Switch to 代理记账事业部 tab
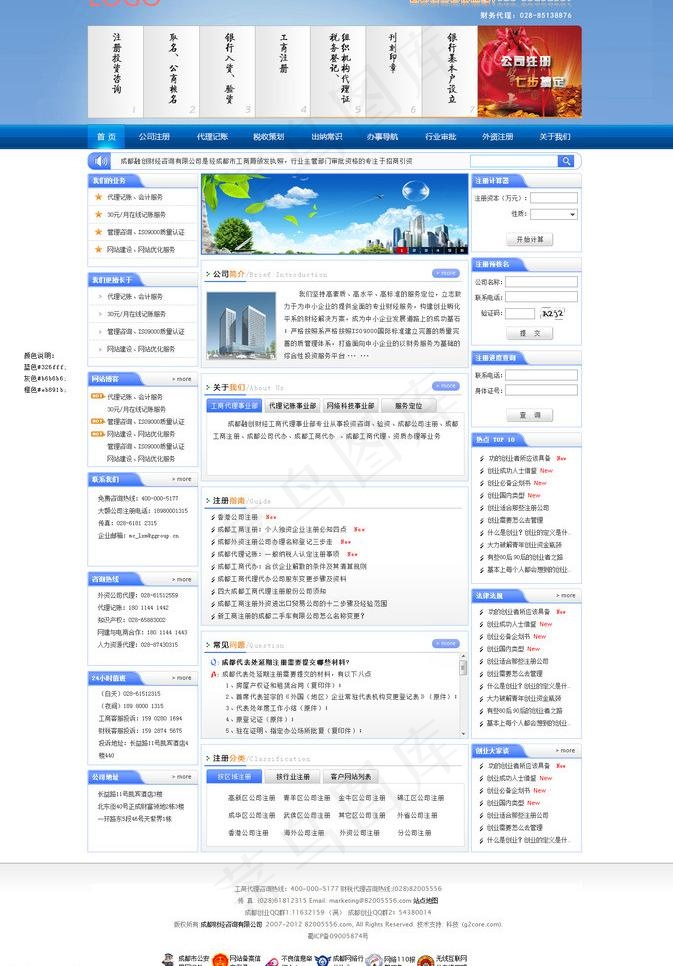 (x=292, y=405)
